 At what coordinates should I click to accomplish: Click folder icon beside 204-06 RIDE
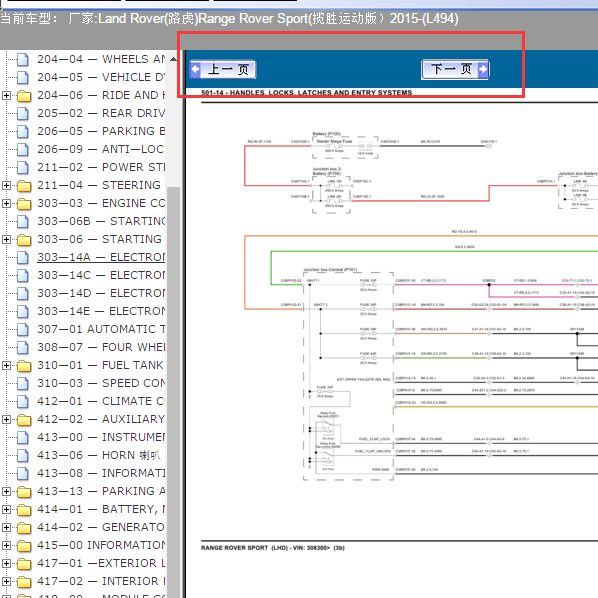[x=24, y=96]
